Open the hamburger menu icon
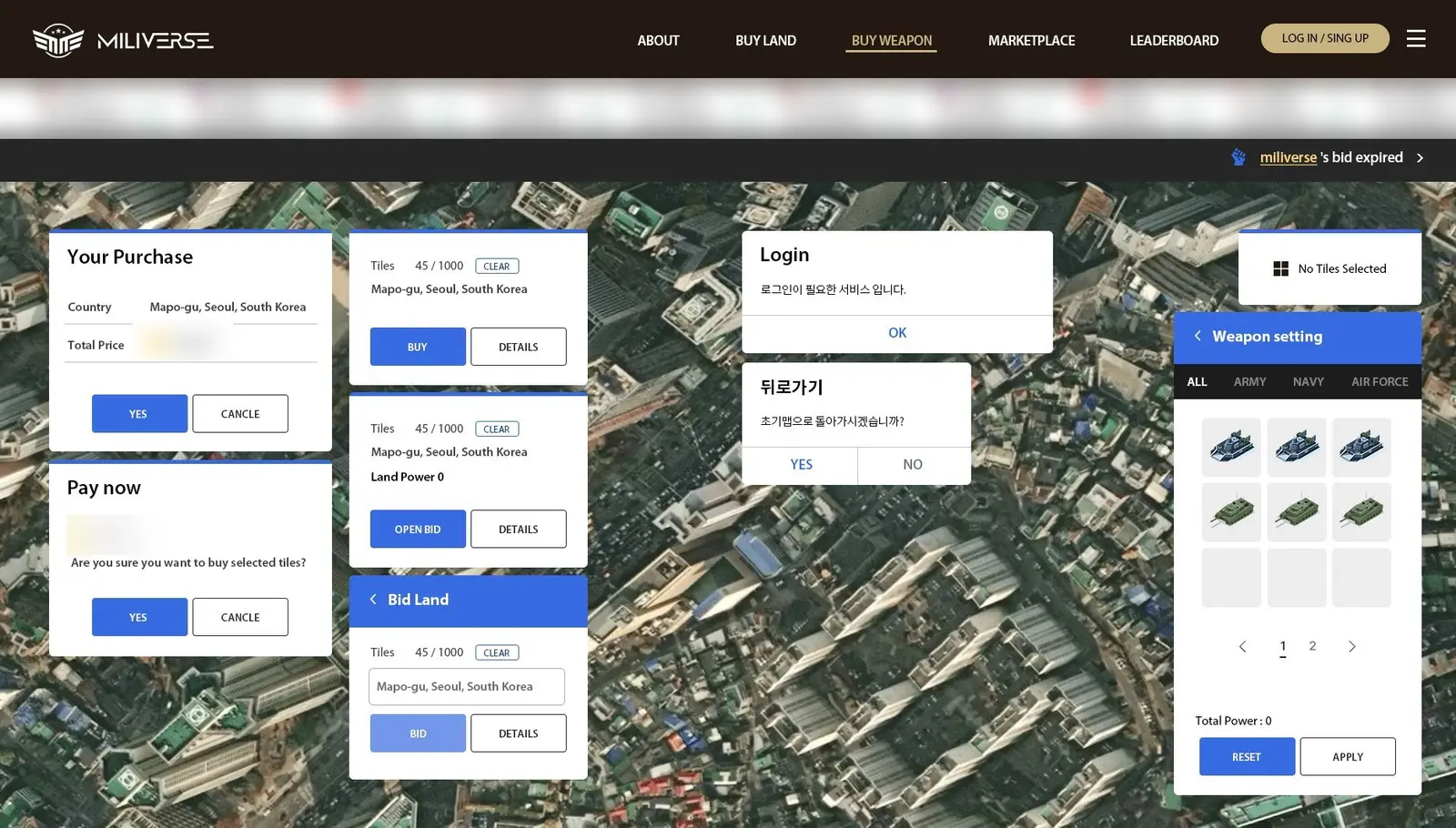 click(x=1416, y=38)
